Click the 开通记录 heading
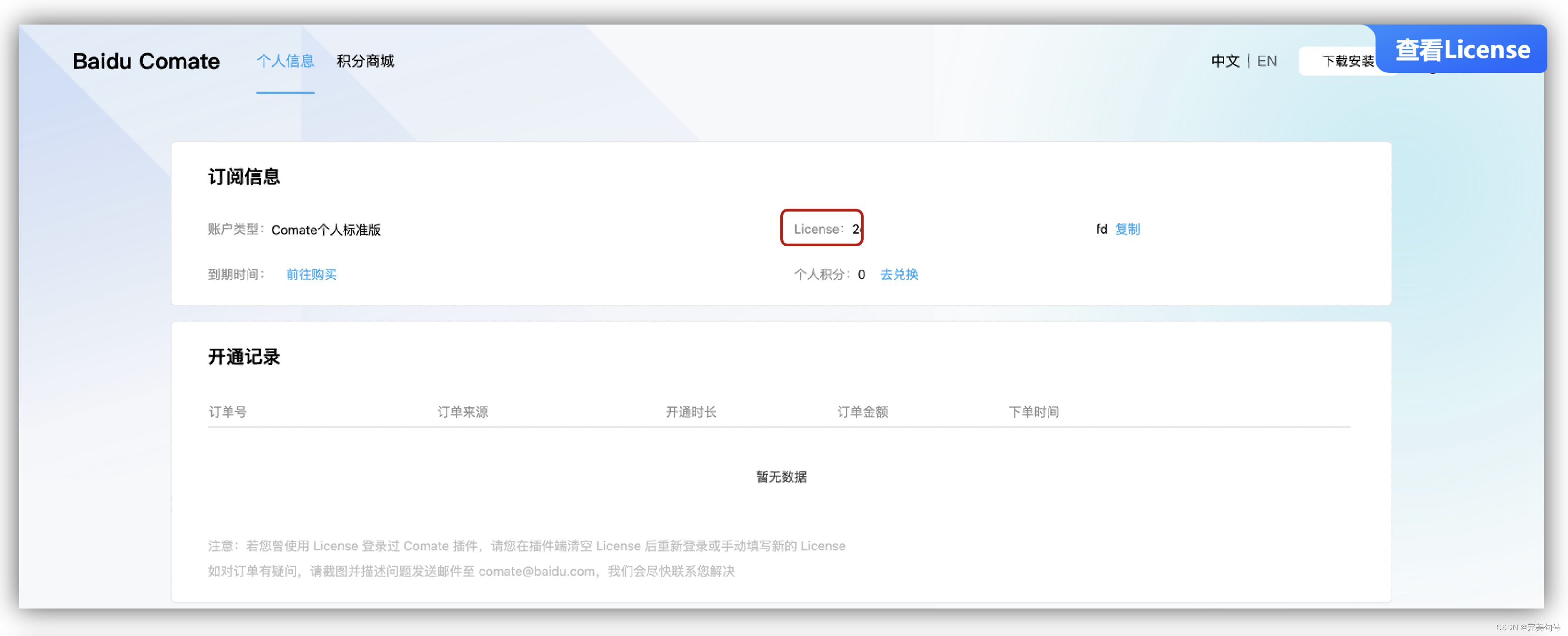 (244, 357)
